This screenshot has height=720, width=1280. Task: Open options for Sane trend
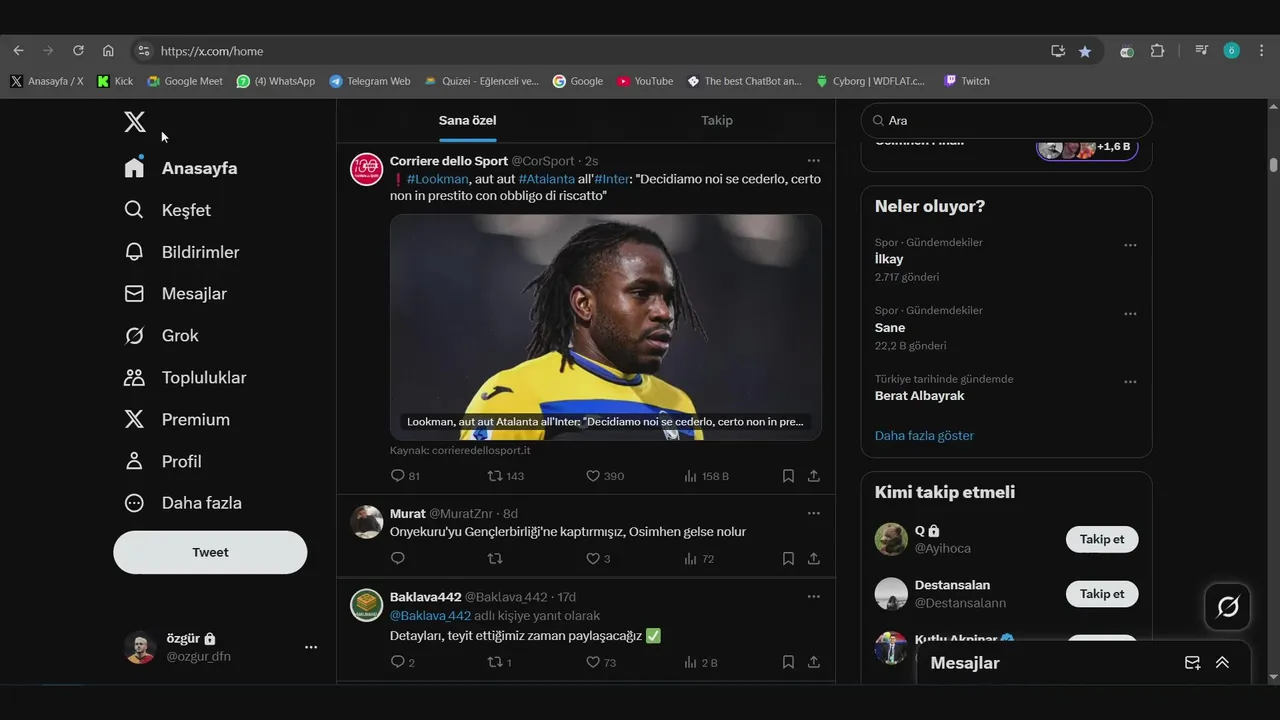[1130, 314]
